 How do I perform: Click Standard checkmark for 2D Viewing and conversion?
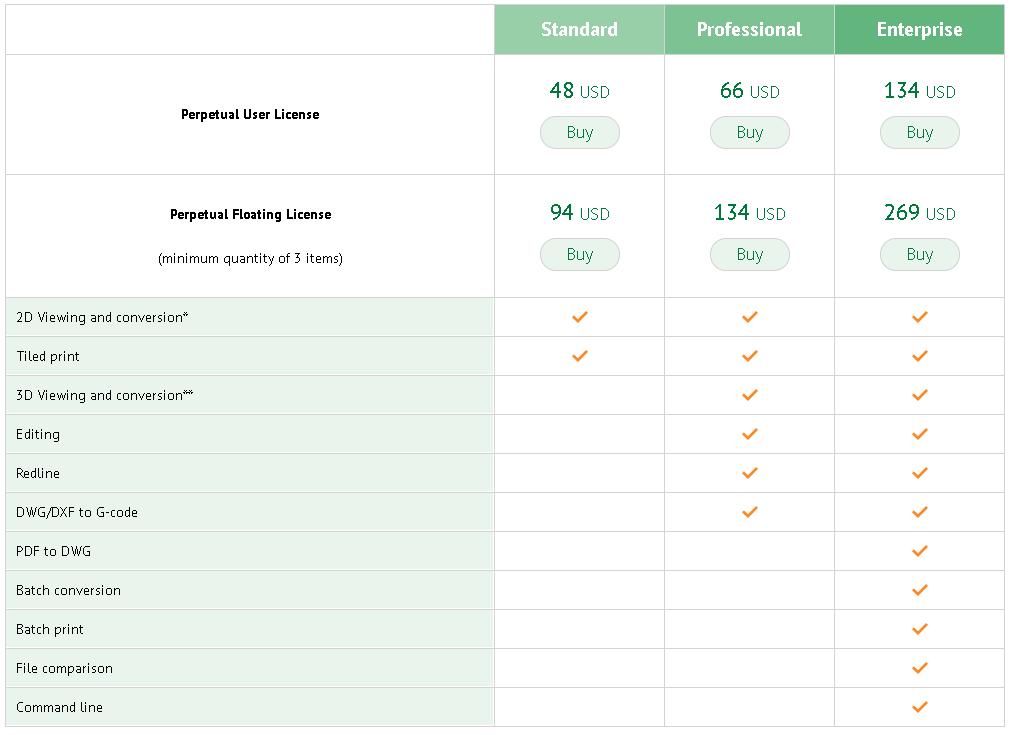click(580, 317)
